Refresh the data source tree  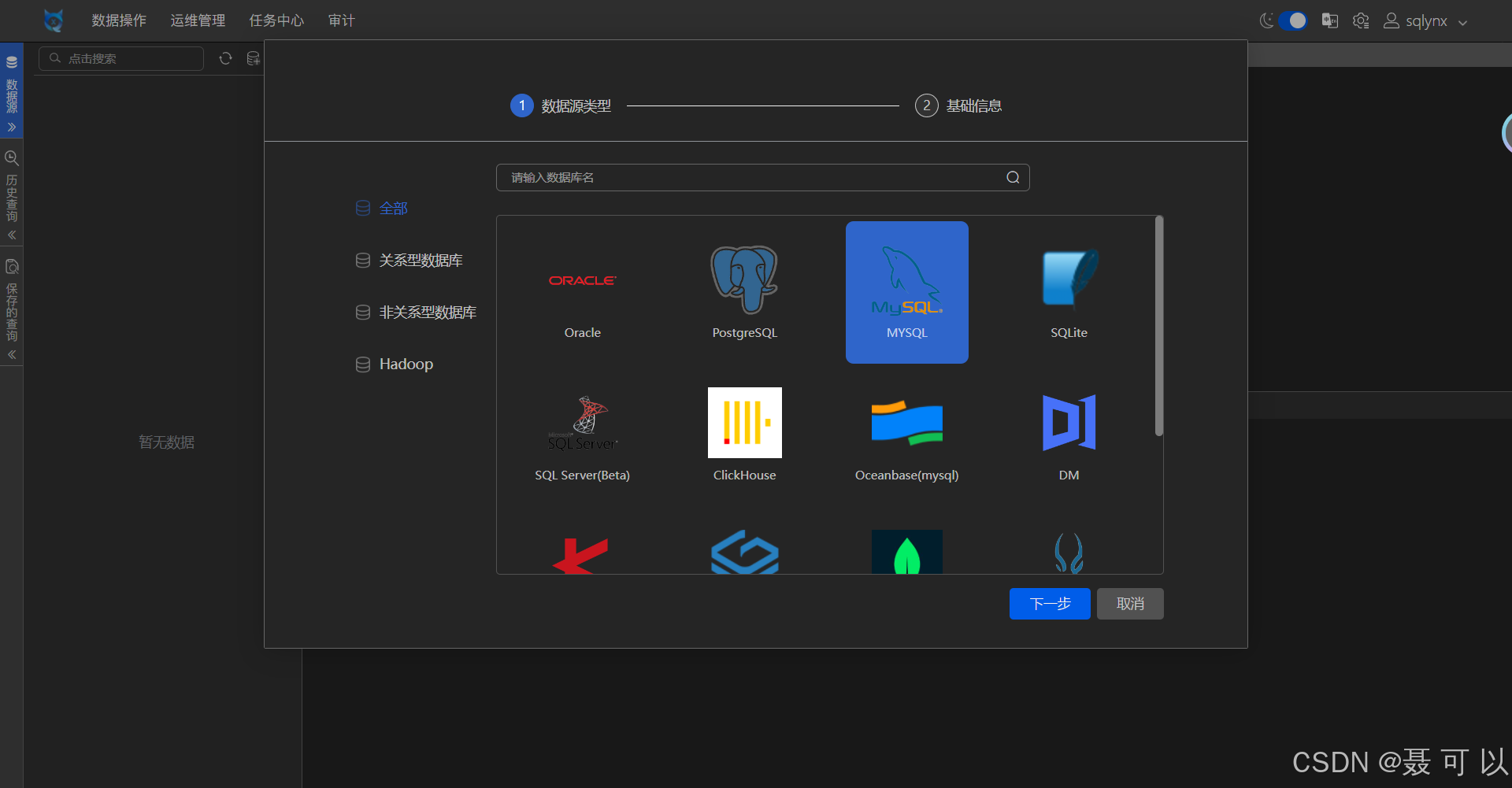(225, 58)
